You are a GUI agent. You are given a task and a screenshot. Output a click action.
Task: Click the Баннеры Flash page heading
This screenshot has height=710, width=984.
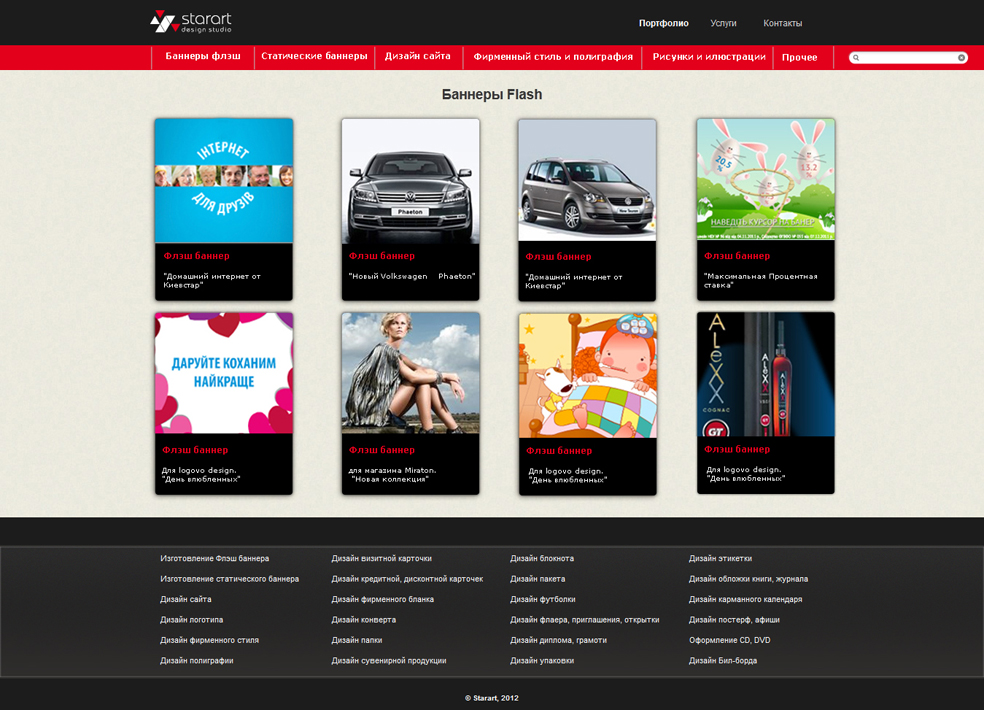[492, 94]
